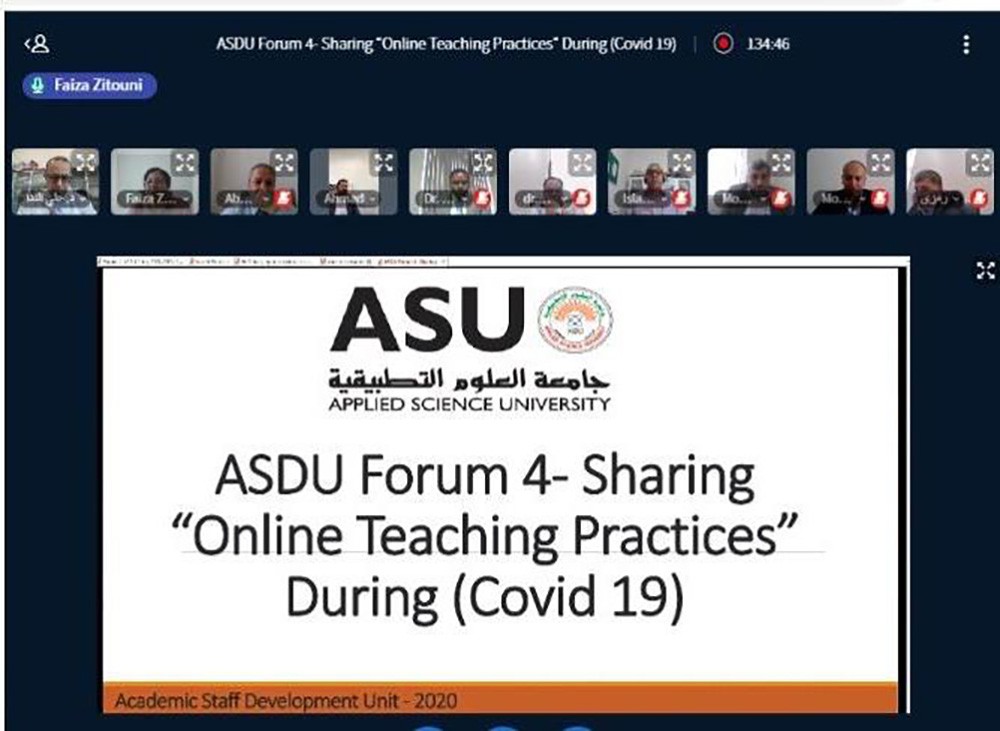Open the users list panel icon
Viewport: 1000px width, 731px height.
[x=37, y=44]
